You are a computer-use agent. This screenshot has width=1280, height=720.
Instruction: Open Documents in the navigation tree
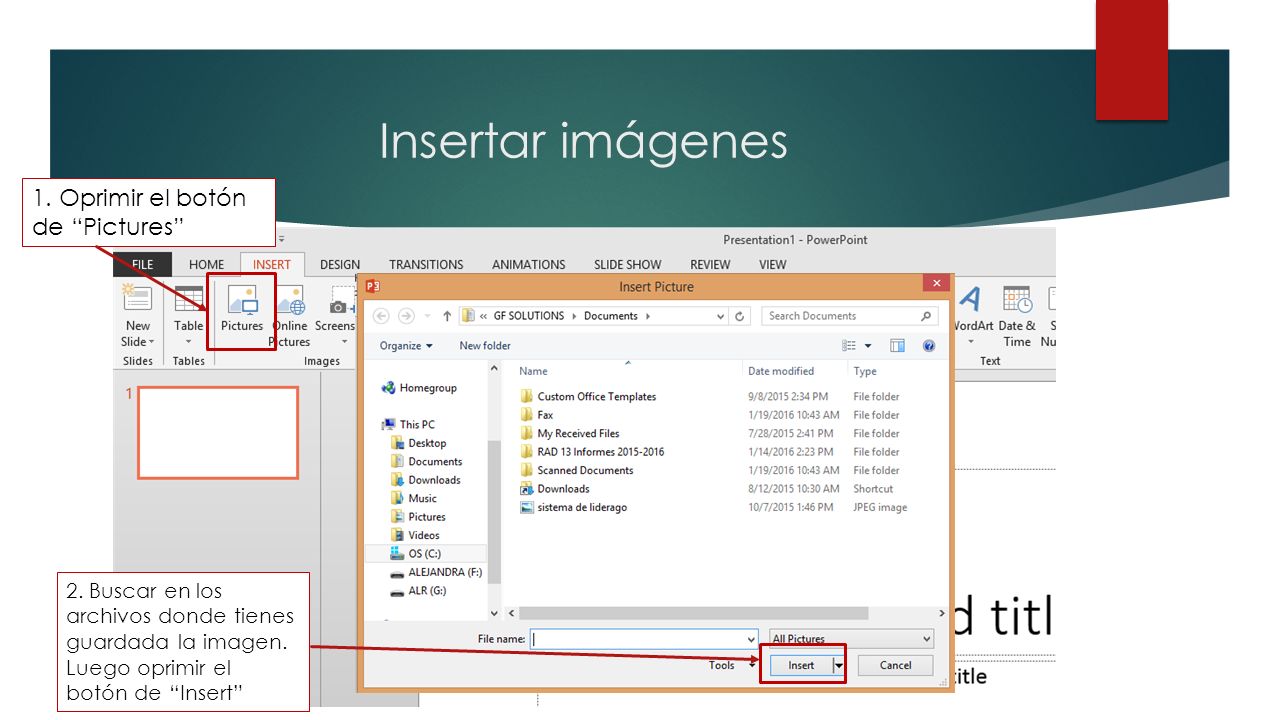pyautogui.click(x=435, y=462)
